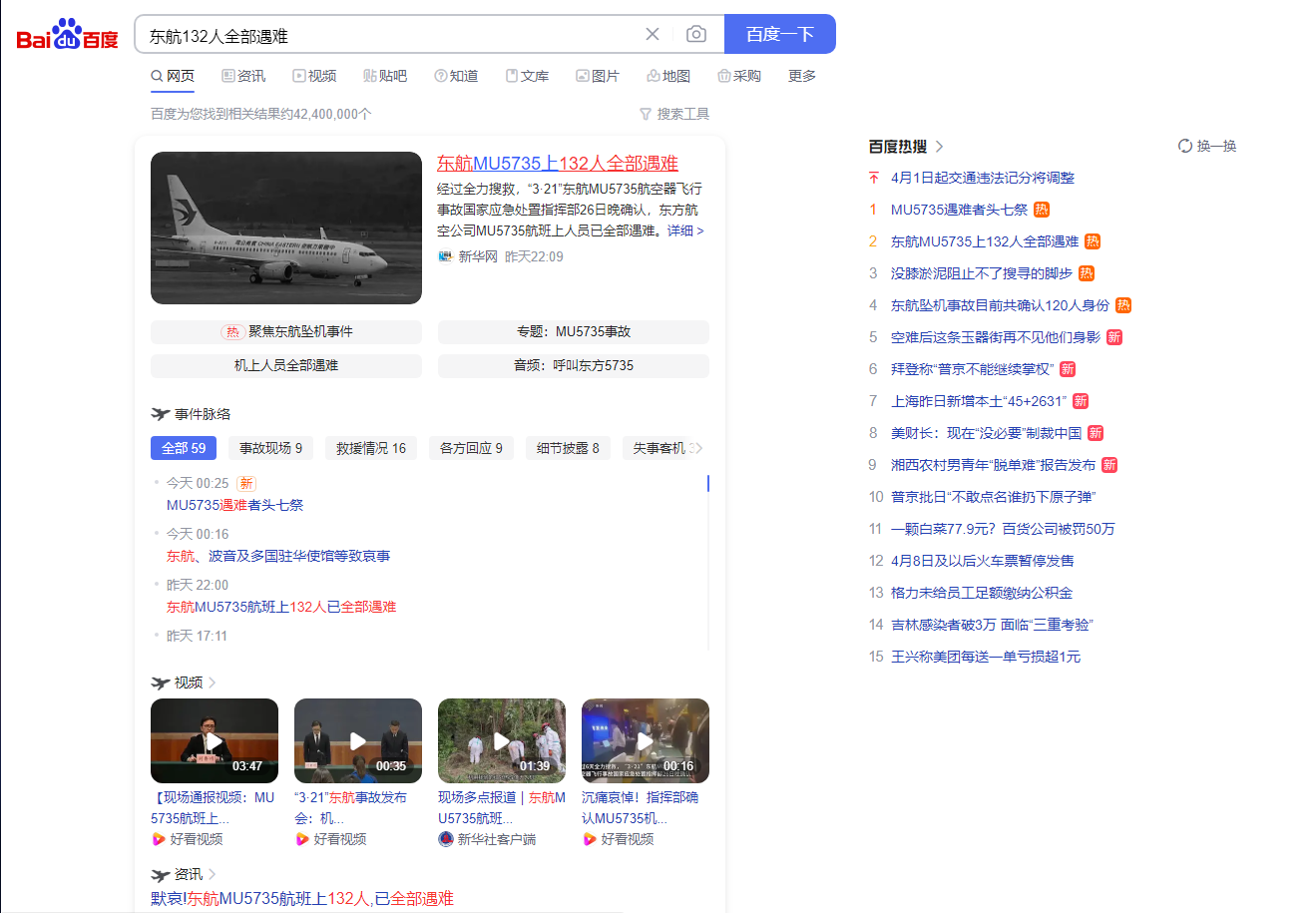This screenshot has width=1316, height=913.
Task: Click the 事件脉络 airplane icon
Action: click(x=160, y=414)
